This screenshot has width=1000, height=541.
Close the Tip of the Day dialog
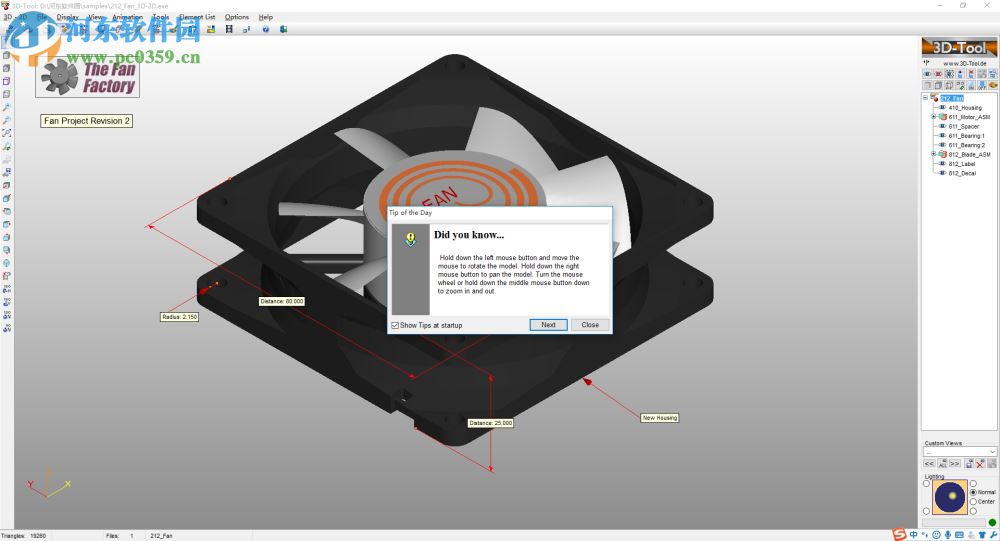pos(590,325)
